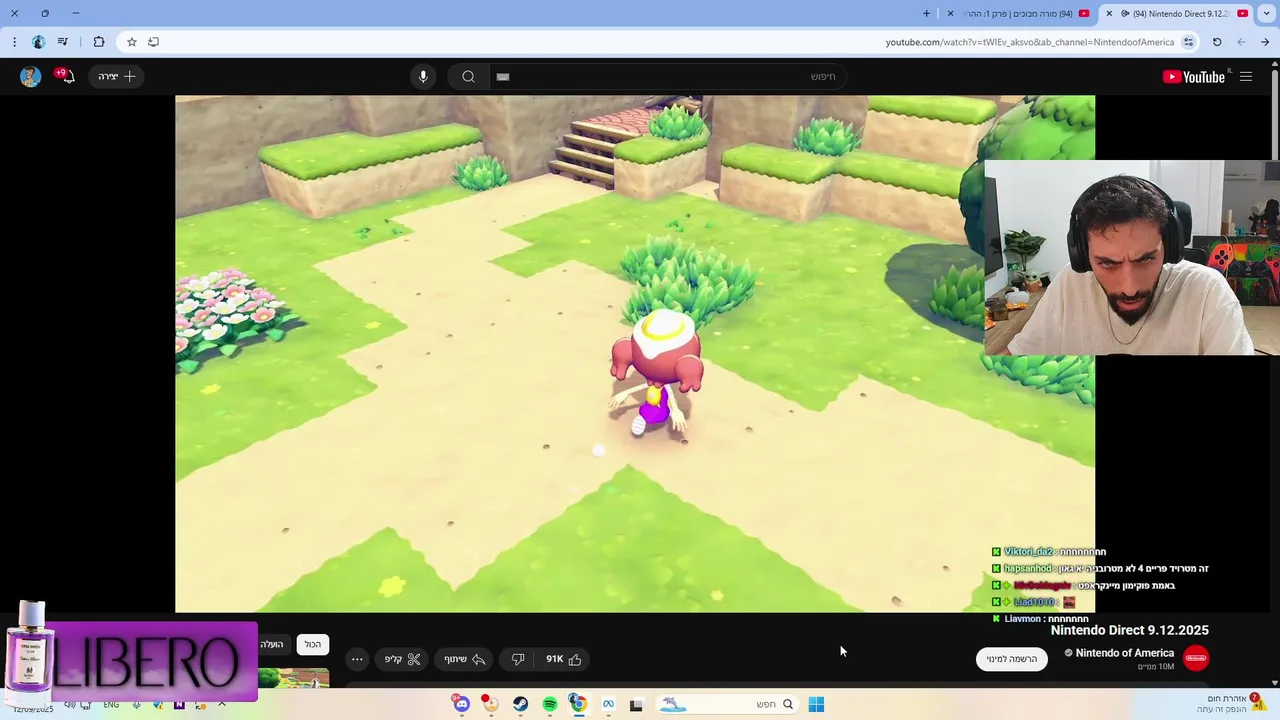Viewport: 1280px width, 720px height.
Task: Open the Chrome profile avatar
Action: click(x=38, y=42)
